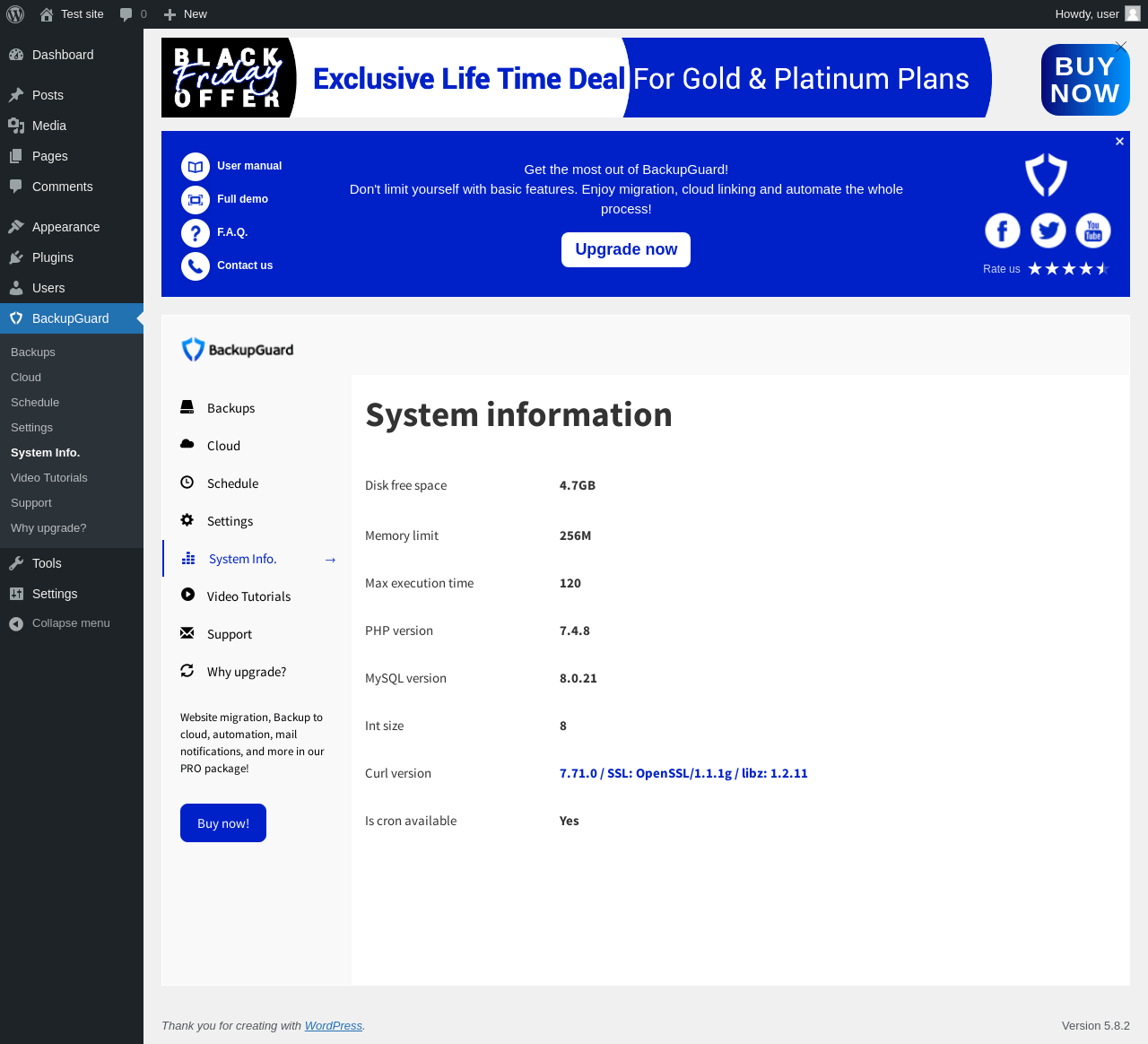Follow the WordPress link in the footer
The height and width of the screenshot is (1044, 1148).
[x=334, y=1026]
